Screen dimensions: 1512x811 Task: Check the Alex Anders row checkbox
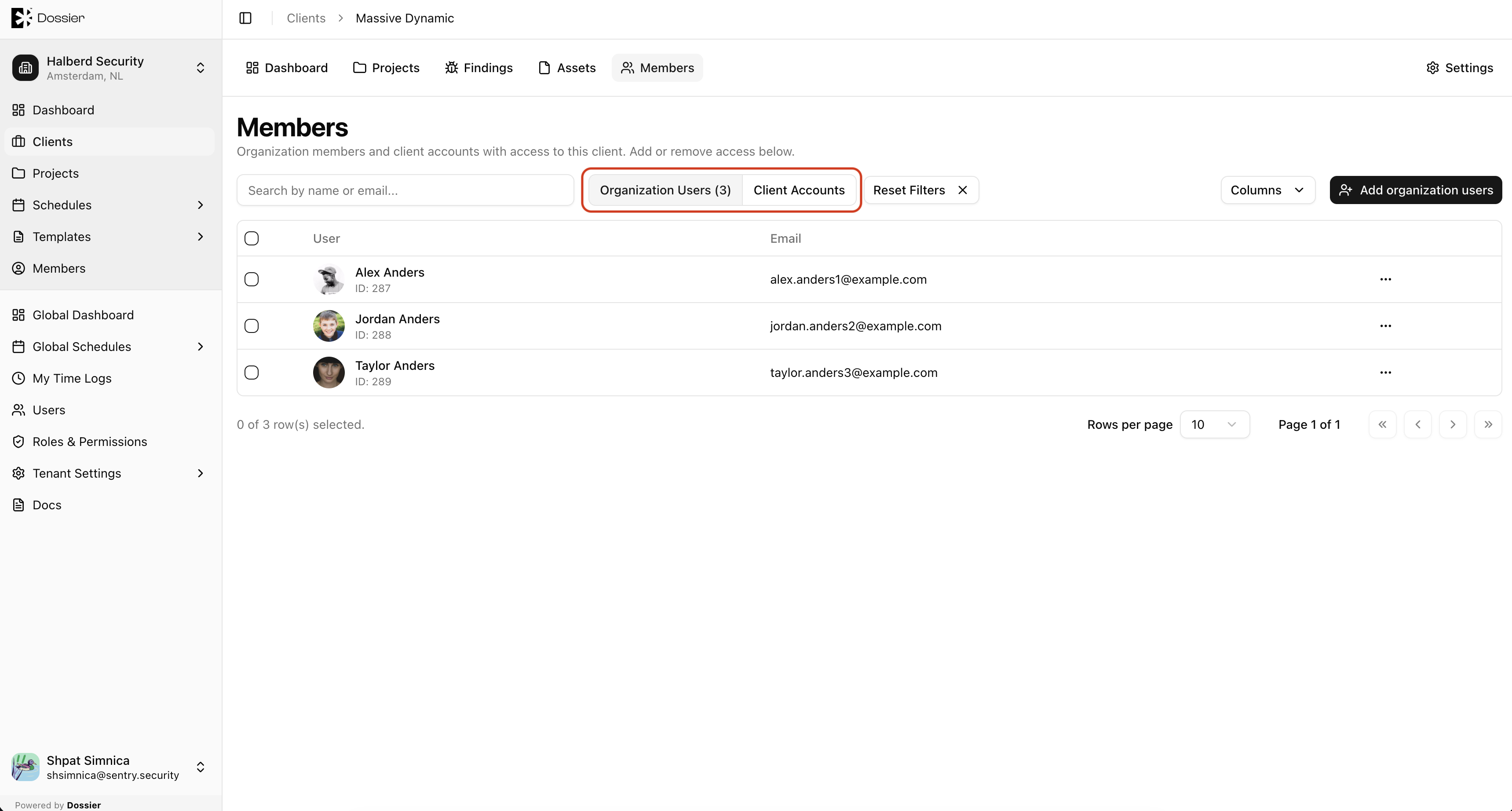(x=251, y=279)
